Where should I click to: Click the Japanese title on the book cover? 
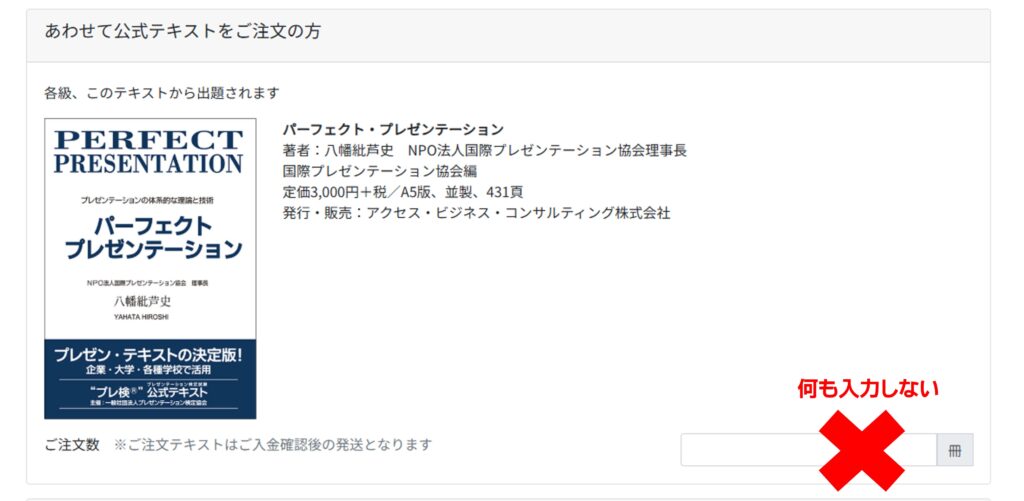tap(150, 237)
